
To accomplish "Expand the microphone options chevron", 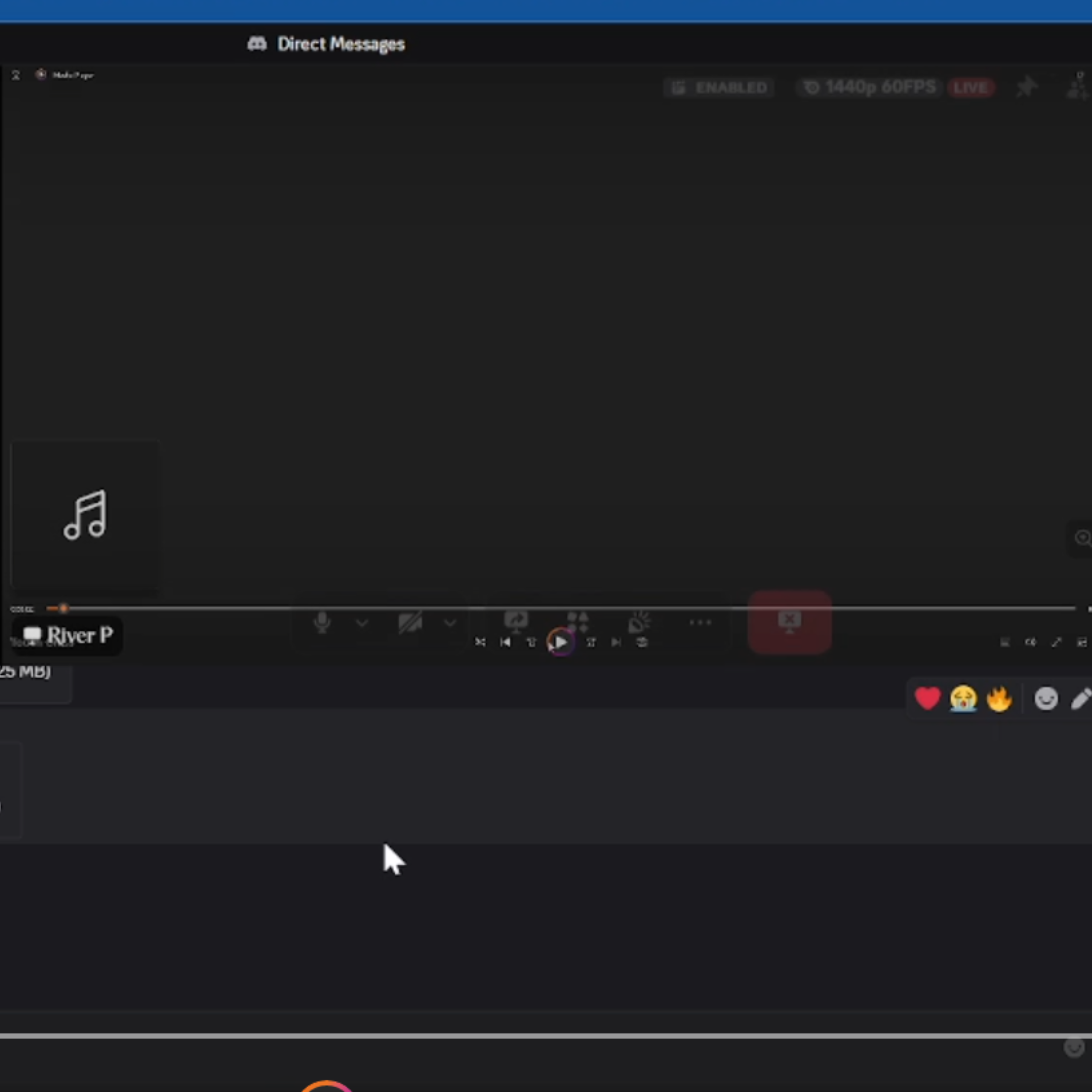I will (x=362, y=623).
